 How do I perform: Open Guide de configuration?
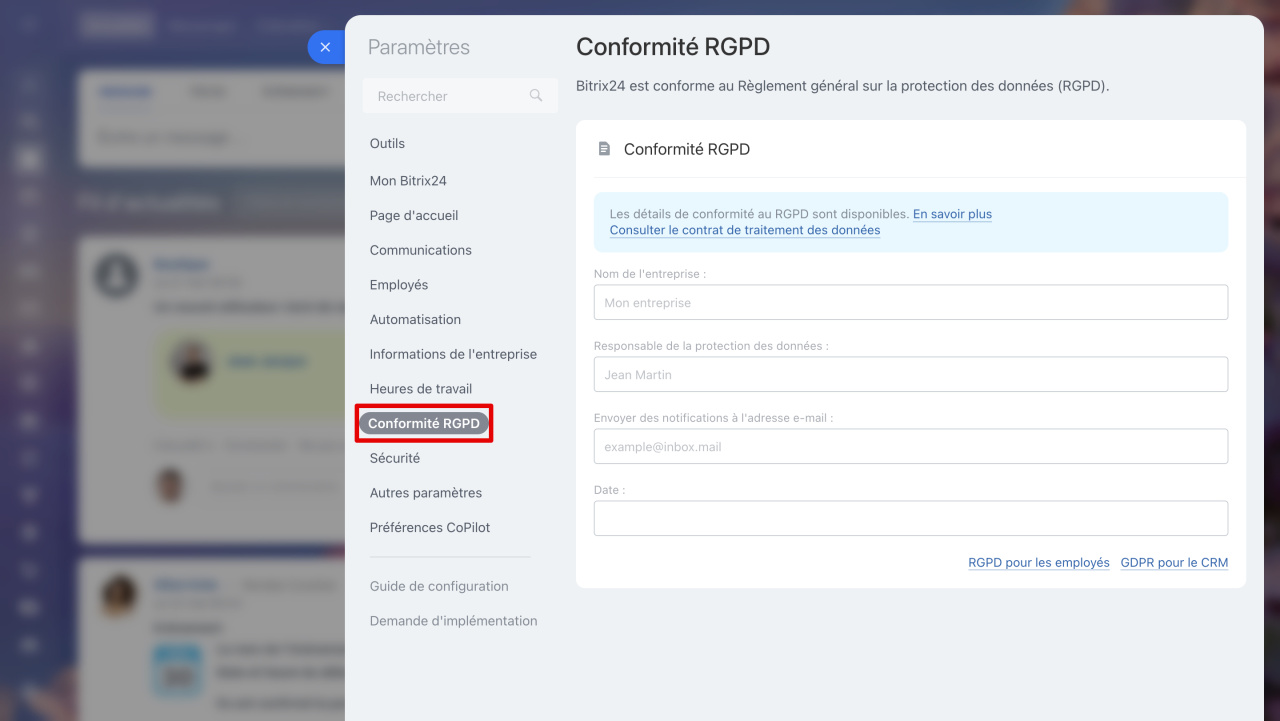439,586
